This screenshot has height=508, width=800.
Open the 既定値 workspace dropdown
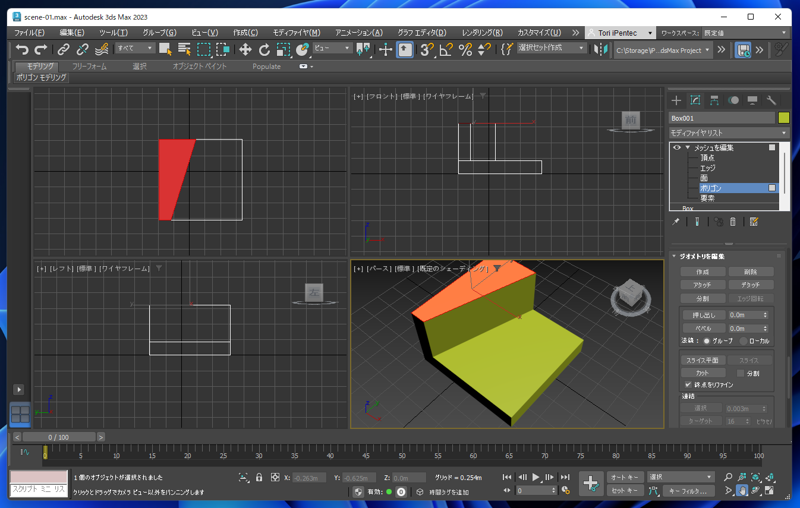(745, 33)
